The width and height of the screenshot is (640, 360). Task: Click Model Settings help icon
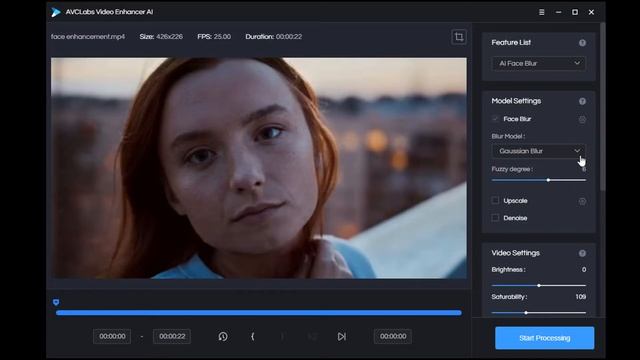coord(582,101)
